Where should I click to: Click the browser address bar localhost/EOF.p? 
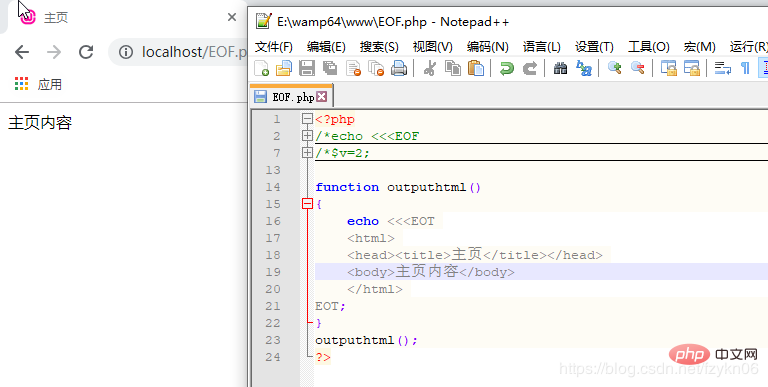click(178, 52)
